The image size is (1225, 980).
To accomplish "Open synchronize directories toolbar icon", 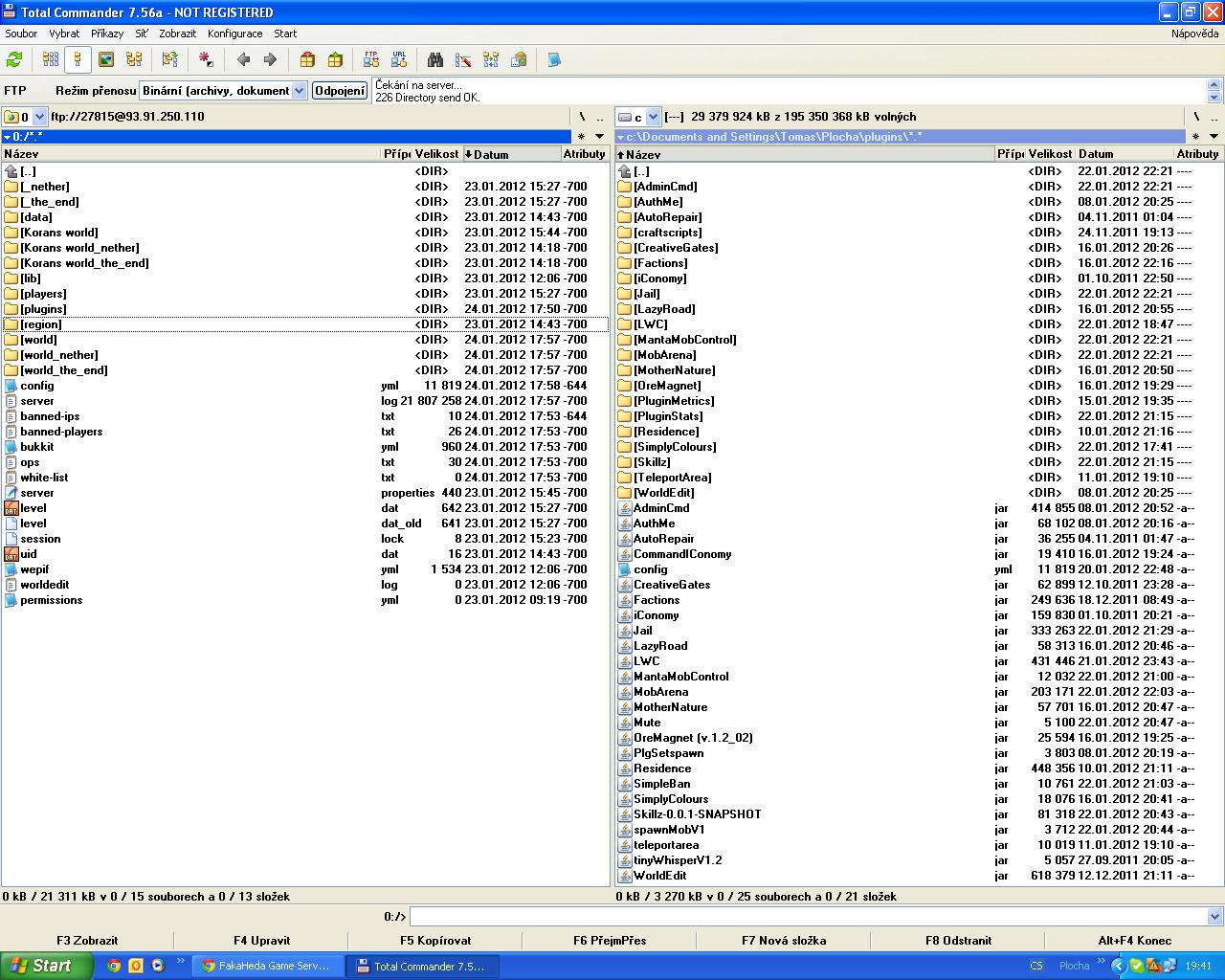I will 491,59.
